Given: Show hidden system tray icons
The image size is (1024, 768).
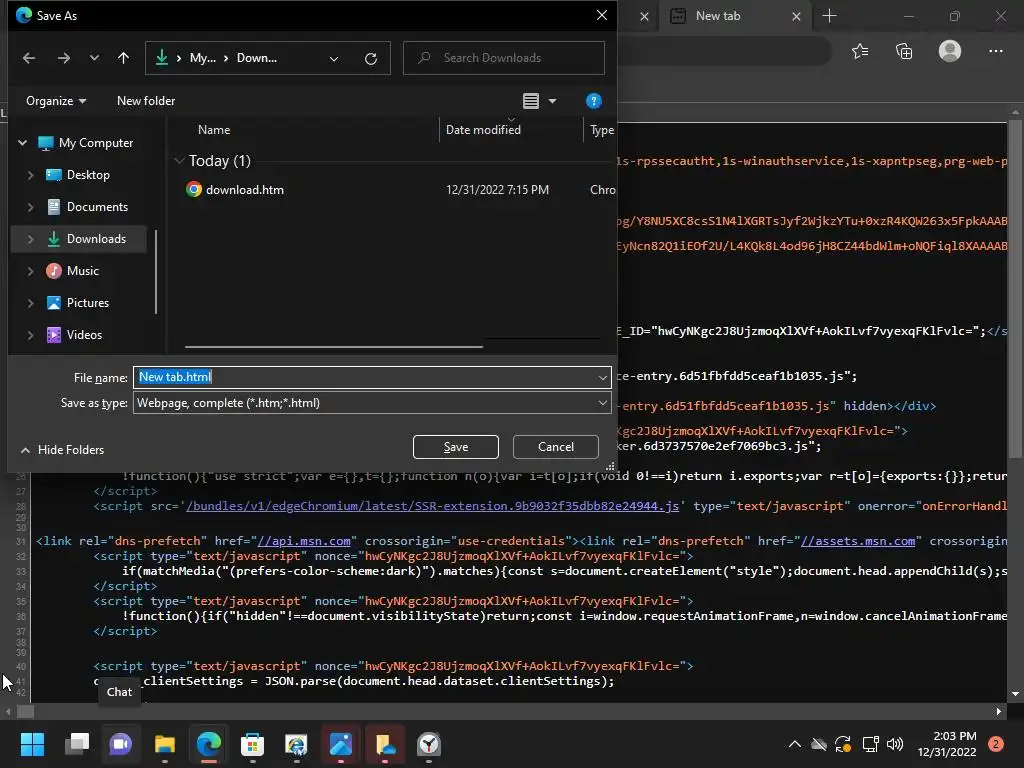Looking at the screenshot, I should (795, 744).
